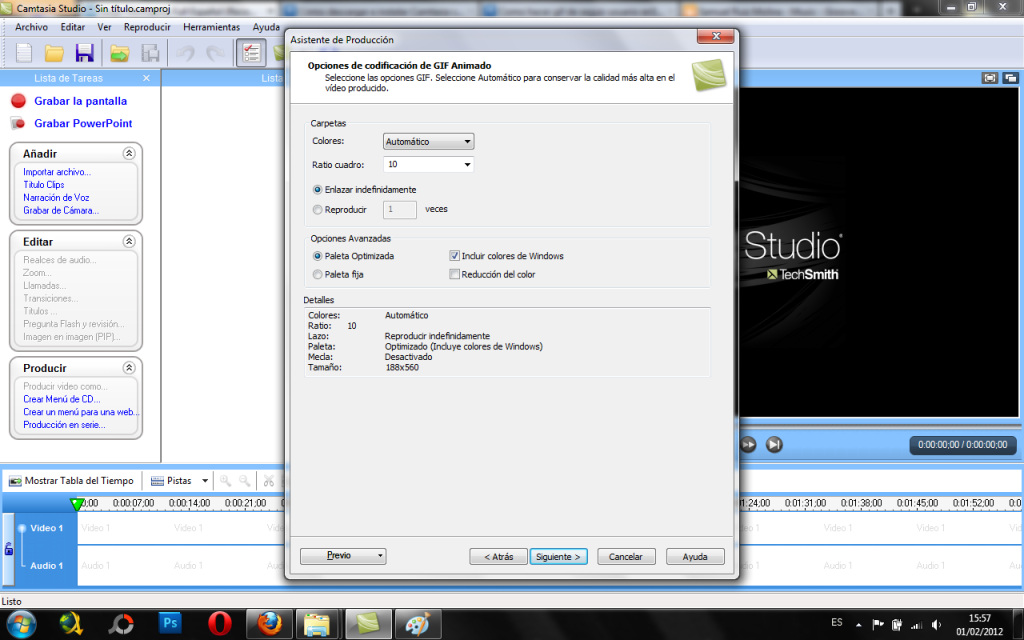Save project with the floppy disk icon
The height and width of the screenshot is (640, 1024).
85,53
